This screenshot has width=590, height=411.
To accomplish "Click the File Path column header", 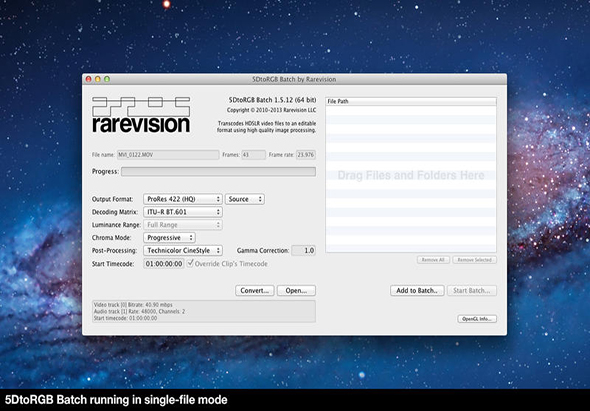I will tap(411, 101).
